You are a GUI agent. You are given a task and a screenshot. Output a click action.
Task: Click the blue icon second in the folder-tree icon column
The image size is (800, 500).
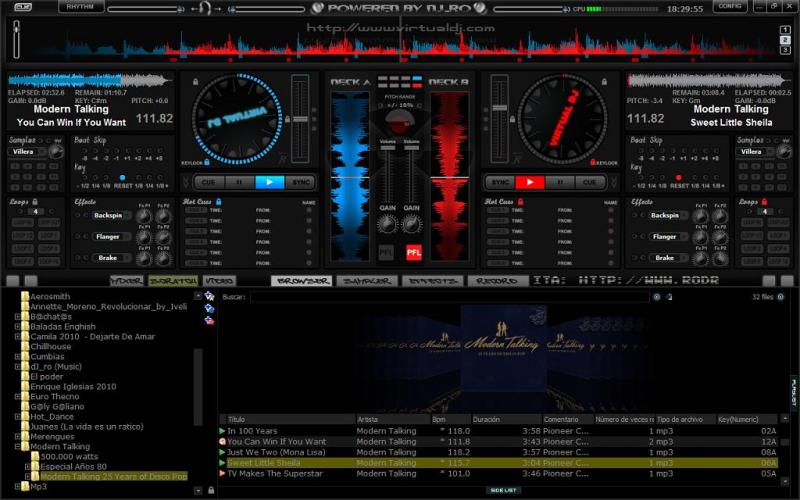click(x=209, y=308)
